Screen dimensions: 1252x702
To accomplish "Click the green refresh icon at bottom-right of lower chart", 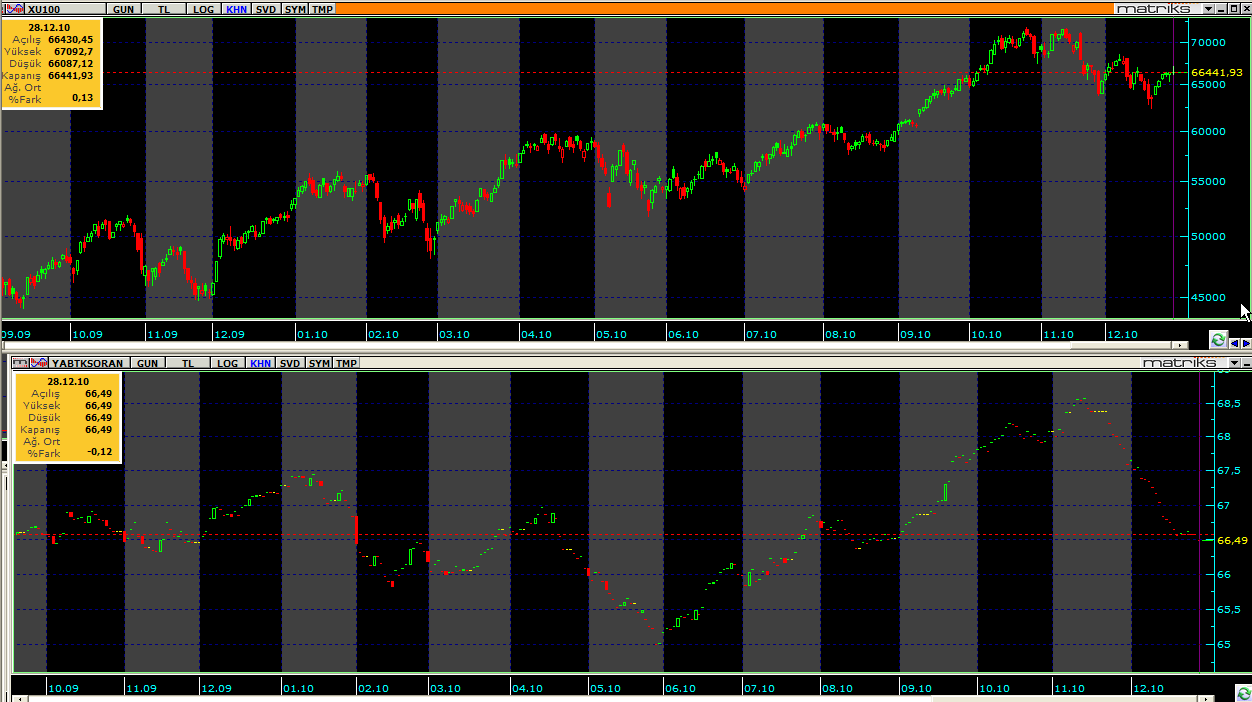I will click(1242, 693).
